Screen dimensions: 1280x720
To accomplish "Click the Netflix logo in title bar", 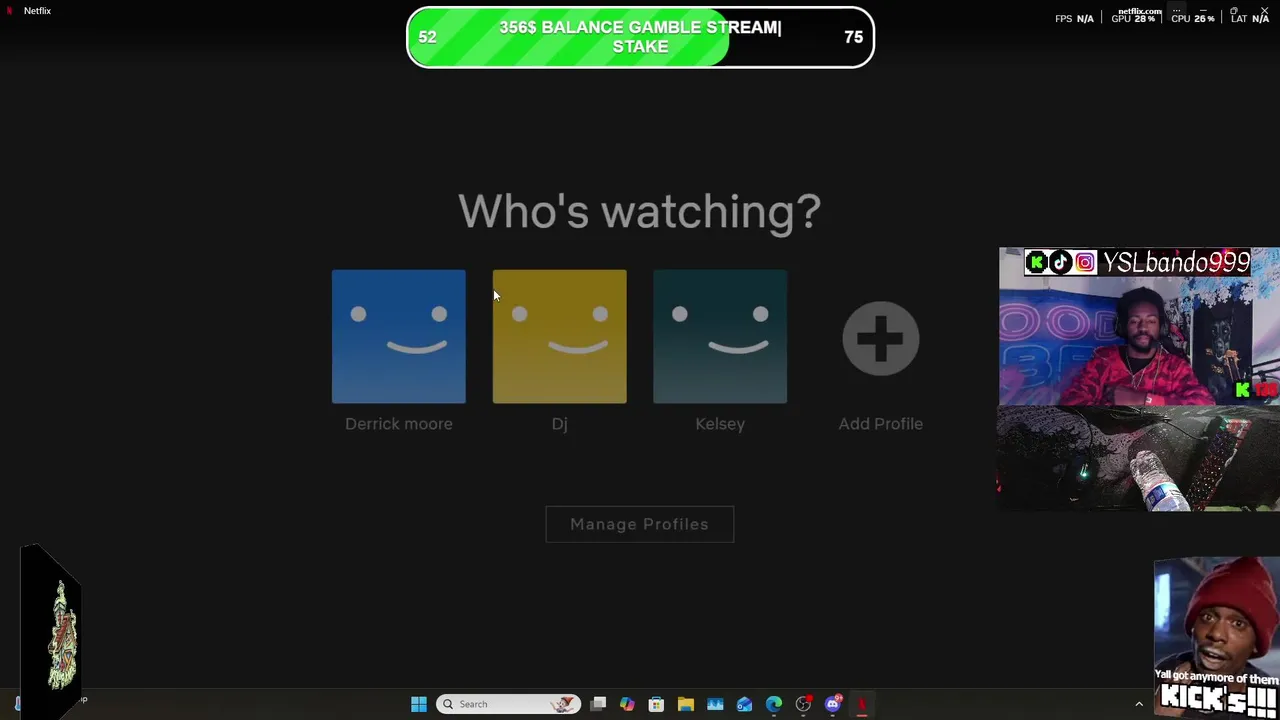I will [10, 10].
